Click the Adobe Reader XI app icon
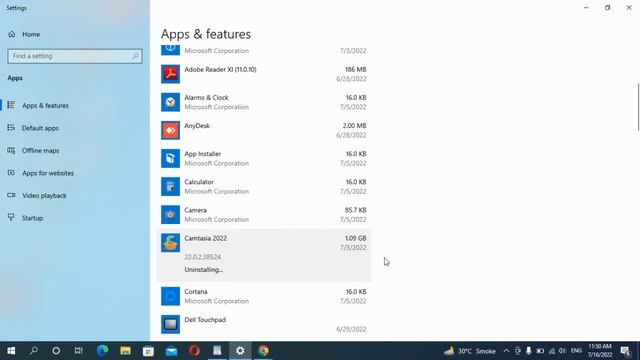 (x=170, y=74)
